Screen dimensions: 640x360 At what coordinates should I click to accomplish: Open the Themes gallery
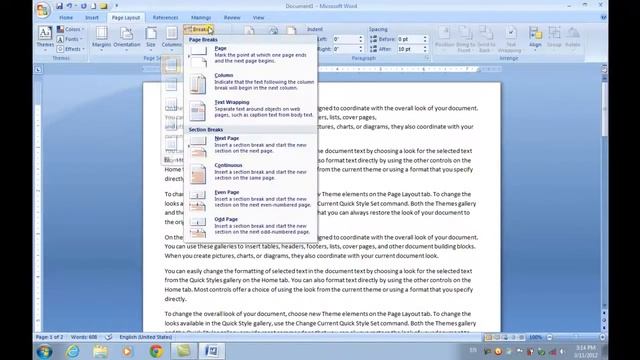pyautogui.click(x=45, y=39)
